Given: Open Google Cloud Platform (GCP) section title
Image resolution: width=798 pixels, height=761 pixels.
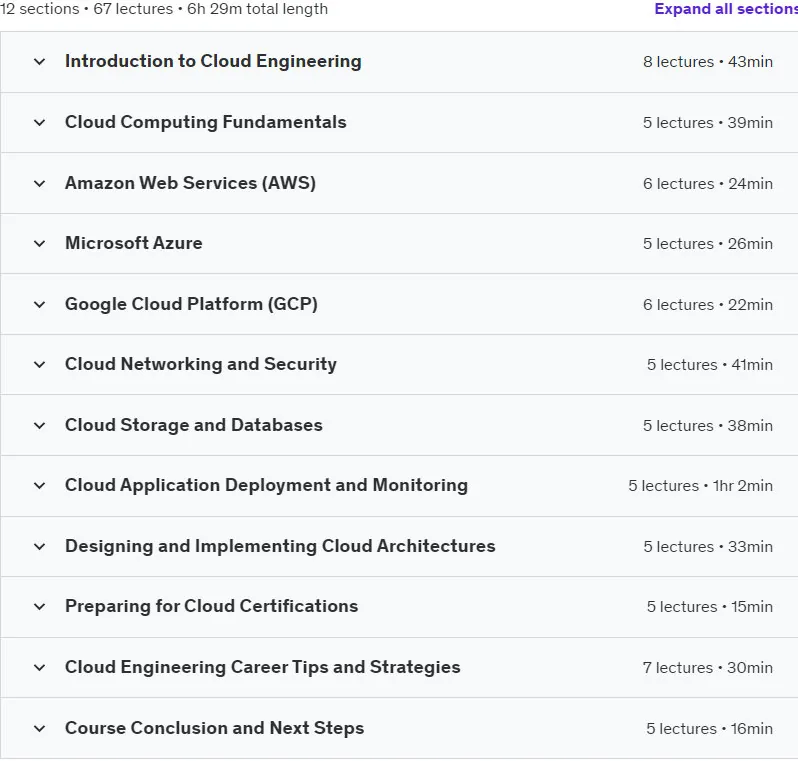Looking at the screenshot, I should coord(191,304).
